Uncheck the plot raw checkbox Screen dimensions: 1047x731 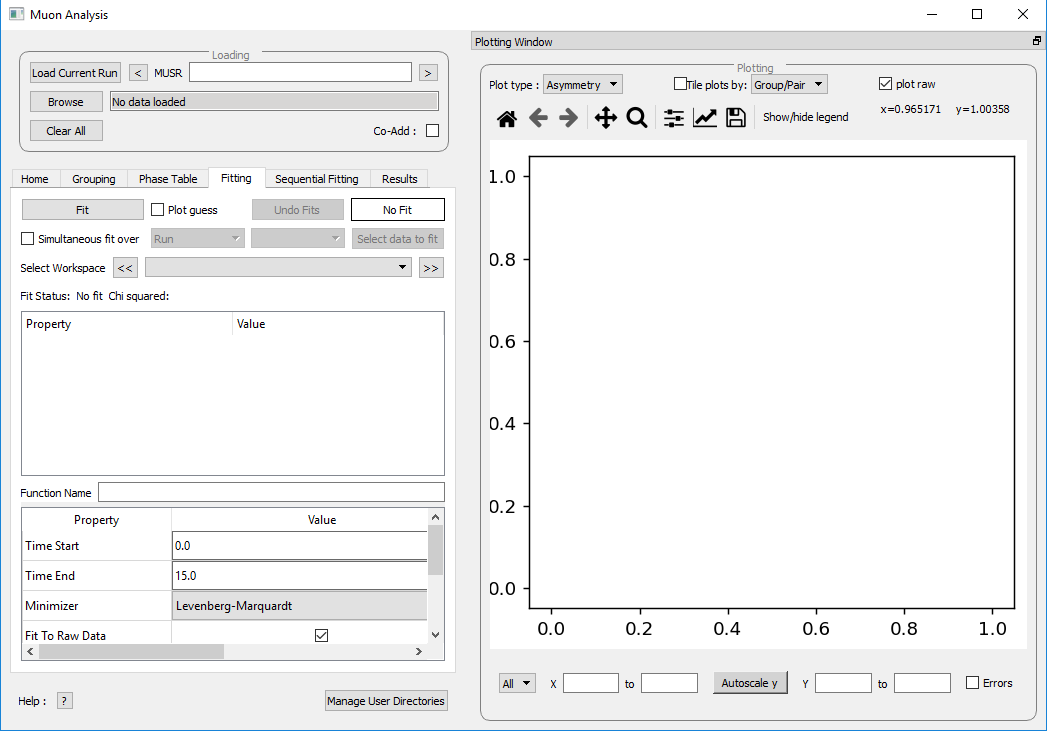[x=884, y=84]
